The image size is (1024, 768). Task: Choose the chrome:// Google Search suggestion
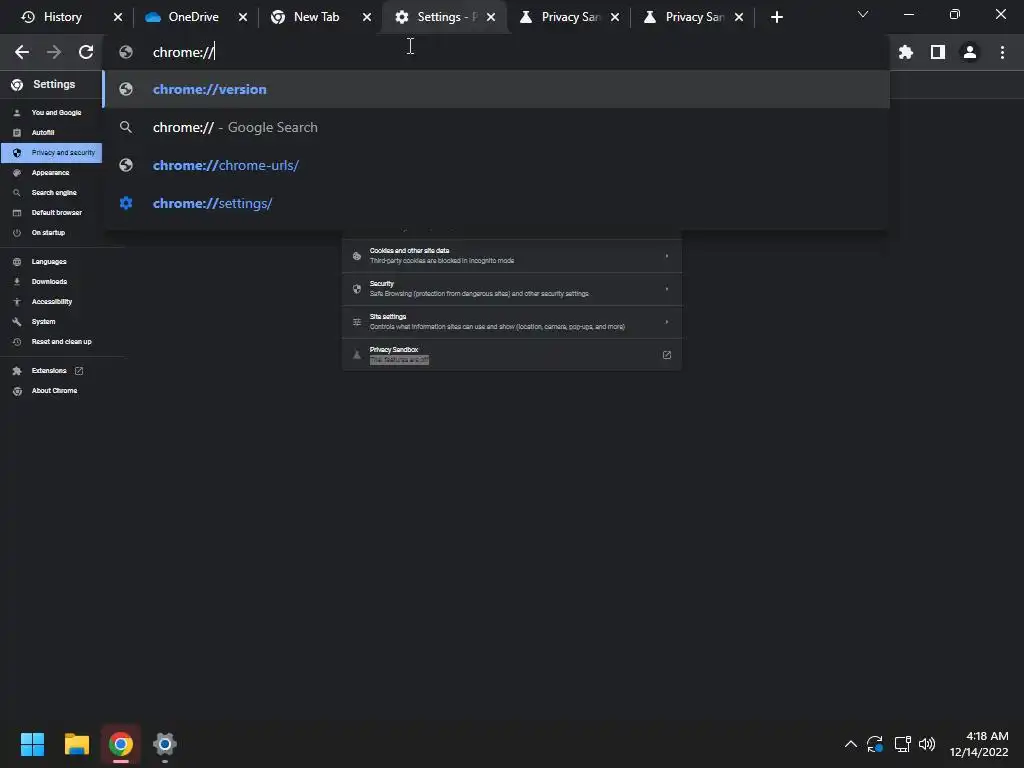(496, 127)
